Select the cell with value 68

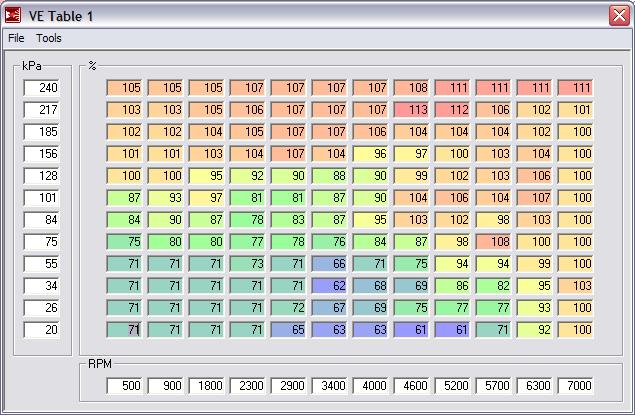tap(371, 286)
